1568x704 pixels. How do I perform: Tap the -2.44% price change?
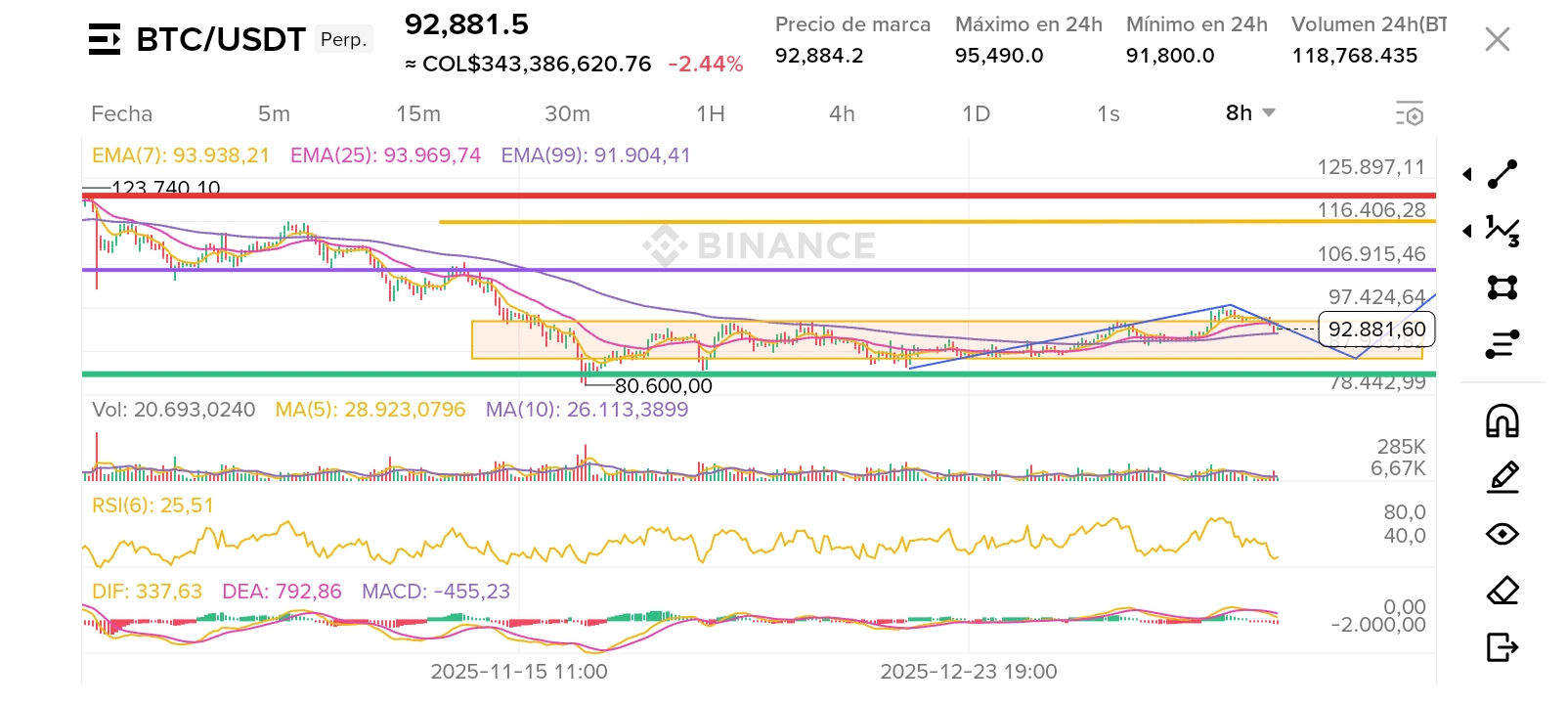pyautogui.click(x=706, y=64)
